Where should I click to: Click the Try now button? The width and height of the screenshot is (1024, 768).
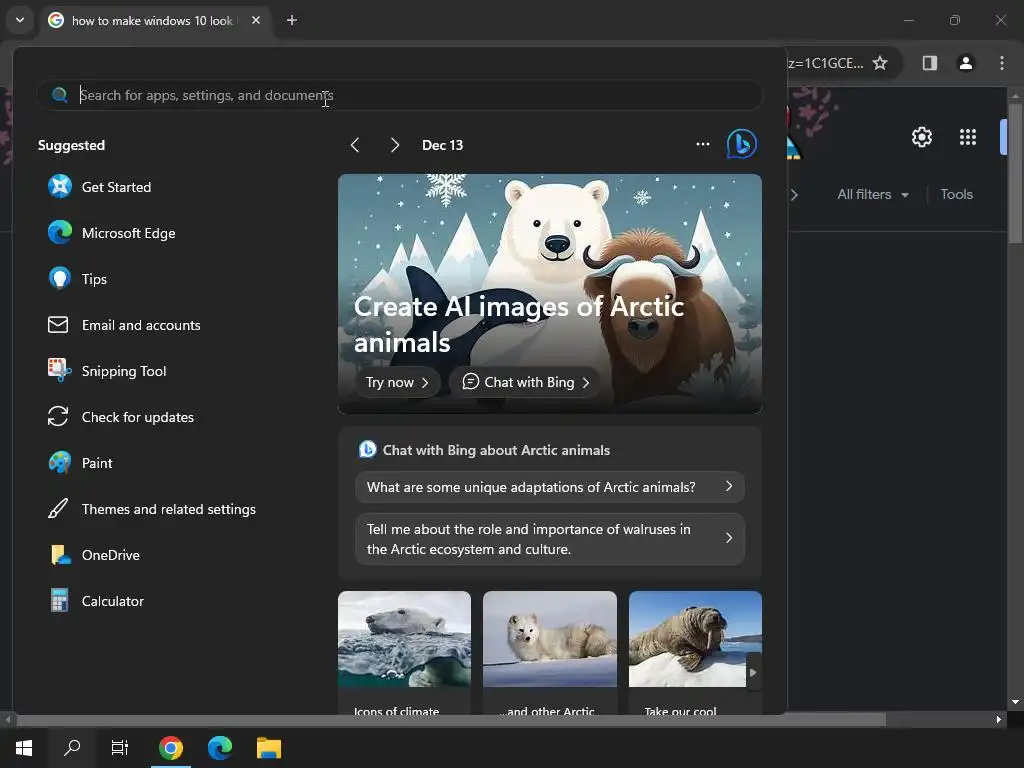(397, 382)
